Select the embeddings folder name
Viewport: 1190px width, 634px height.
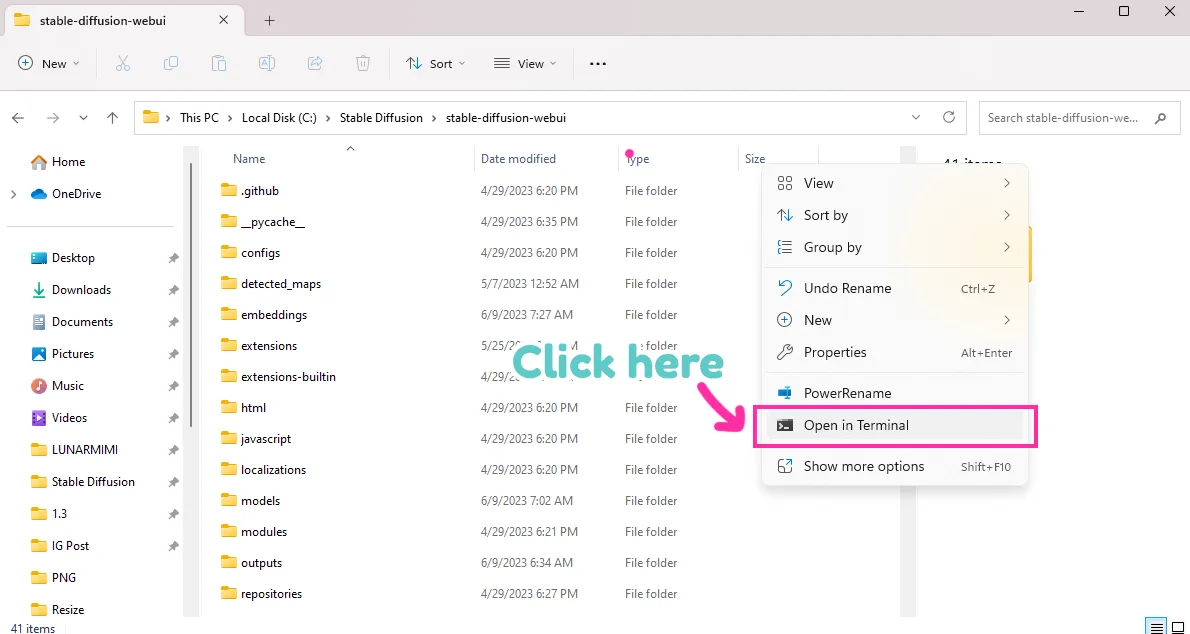pos(274,314)
